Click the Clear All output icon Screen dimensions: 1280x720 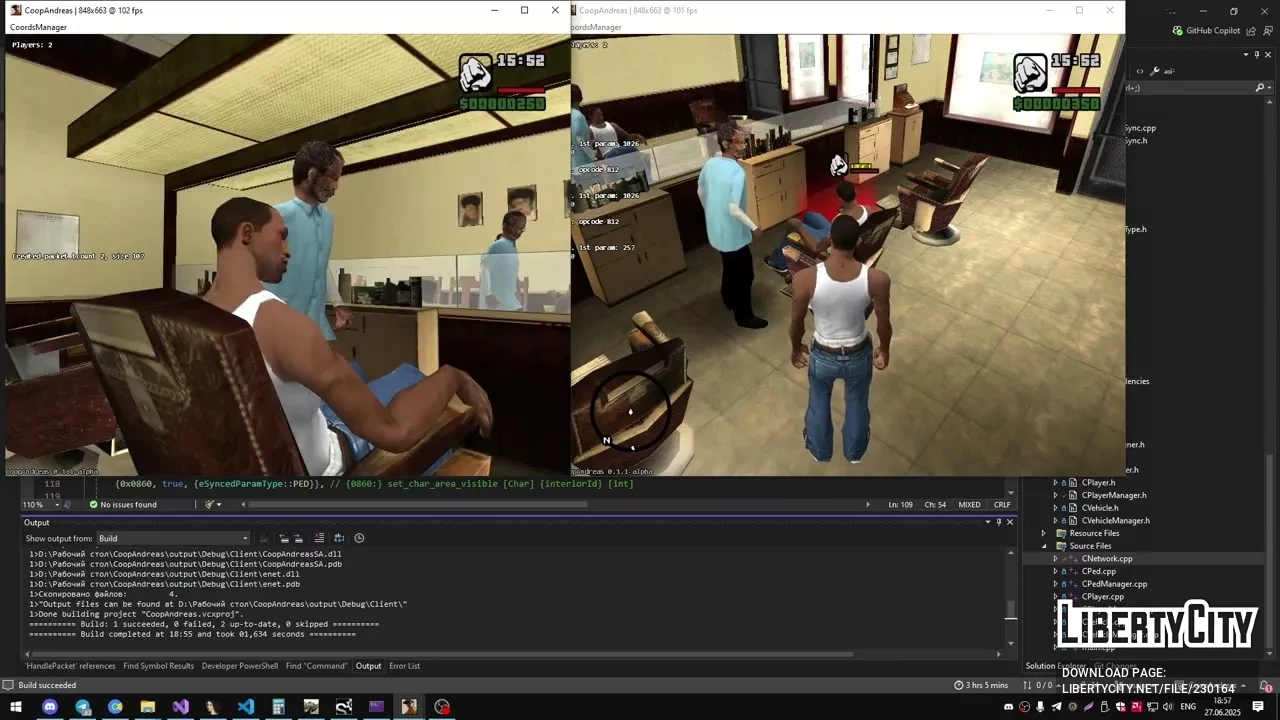click(319, 538)
